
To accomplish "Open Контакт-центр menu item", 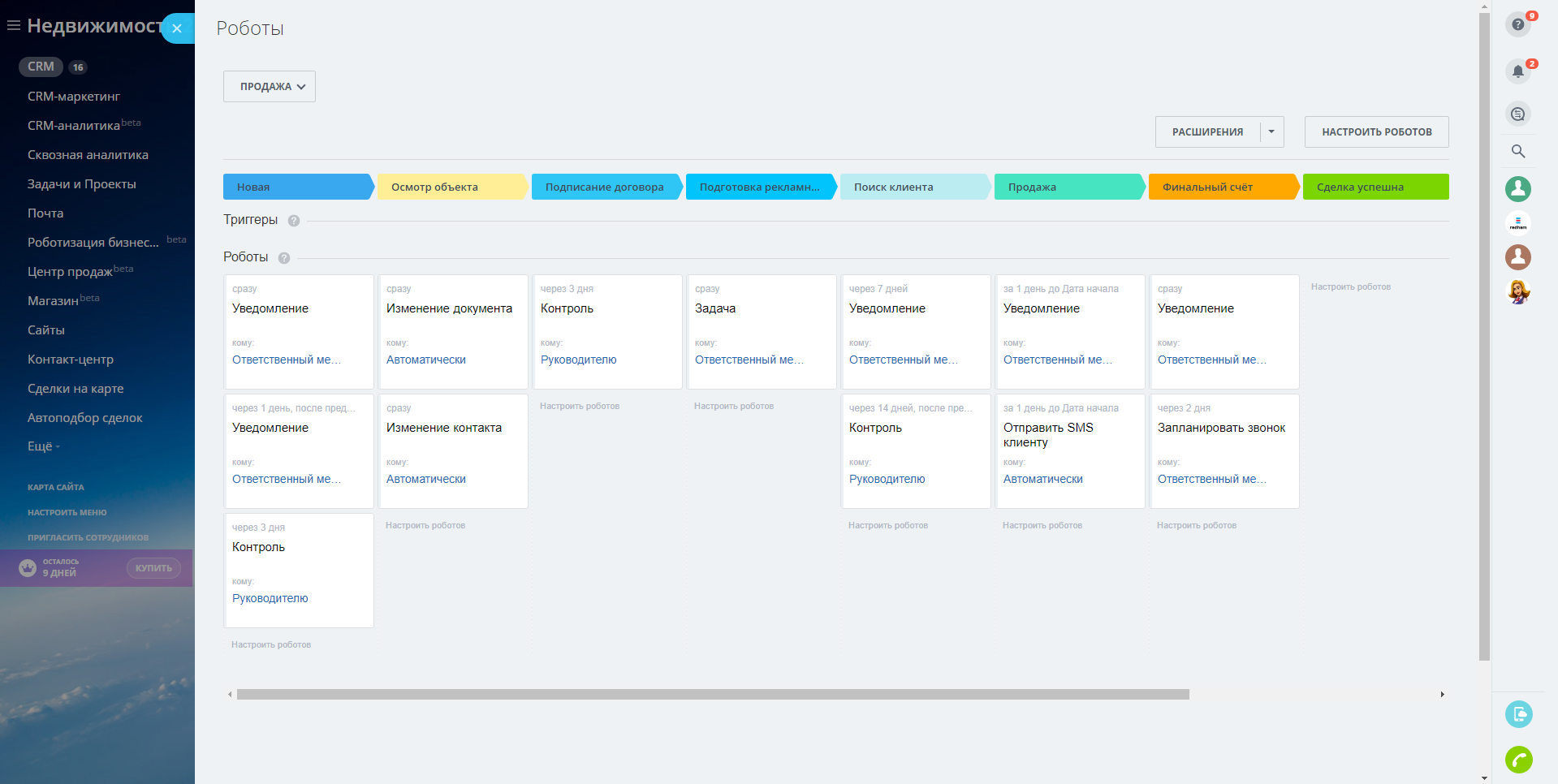I will coord(71,360).
